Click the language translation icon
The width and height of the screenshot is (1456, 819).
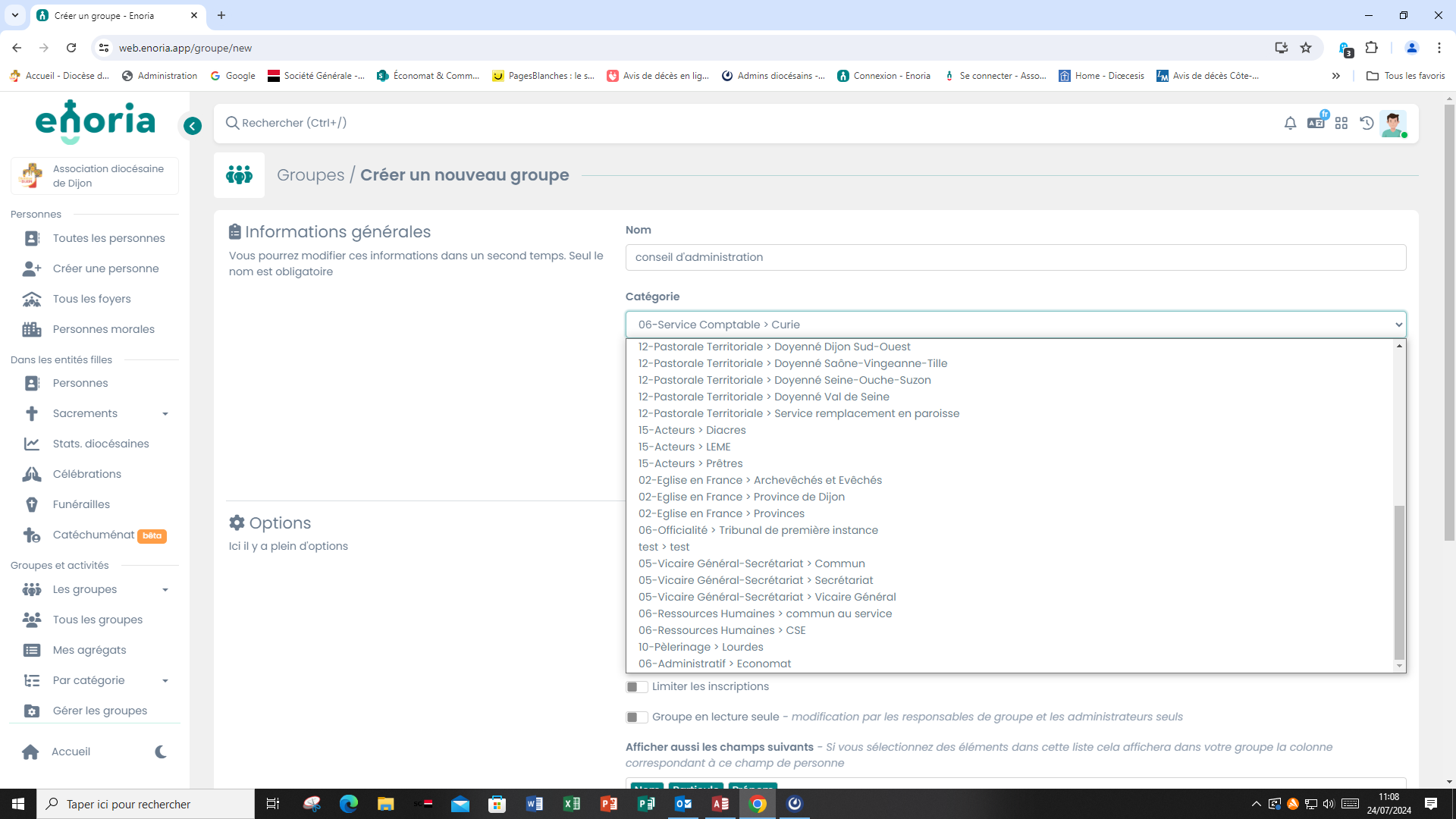click(x=1316, y=123)
